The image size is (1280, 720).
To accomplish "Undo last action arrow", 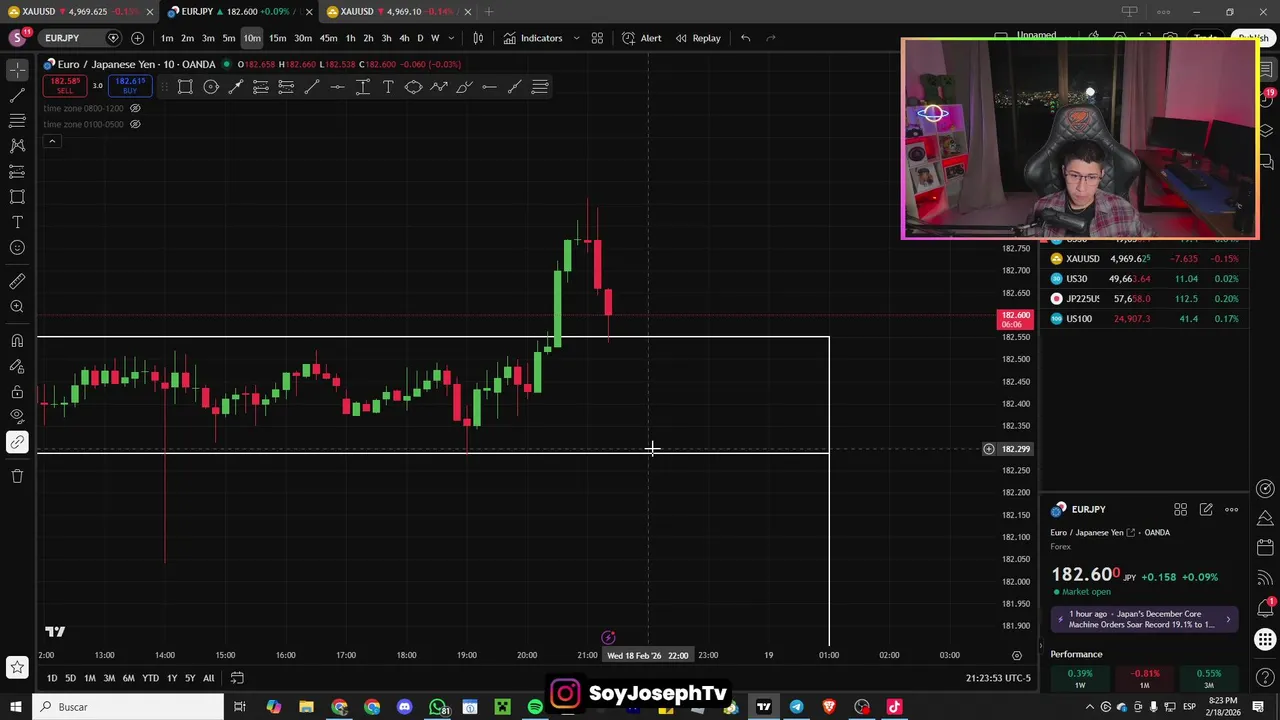I will [x=745, y=38].
